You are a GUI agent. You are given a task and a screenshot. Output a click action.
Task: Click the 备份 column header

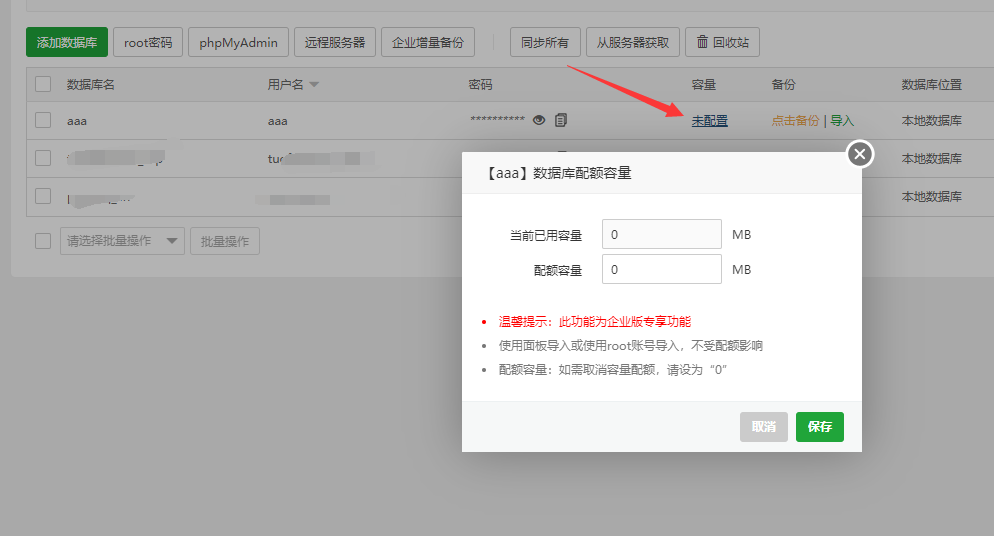point(784,84)
